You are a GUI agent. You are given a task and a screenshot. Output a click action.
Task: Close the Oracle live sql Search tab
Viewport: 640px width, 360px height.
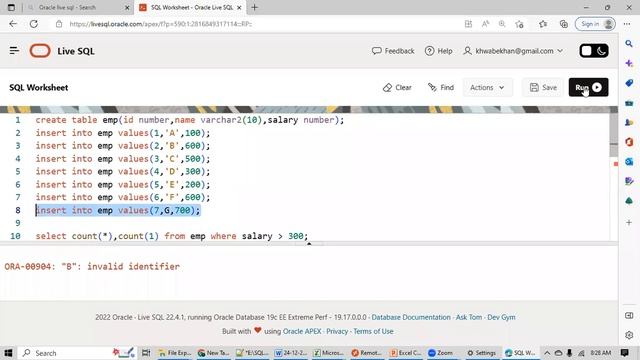pyautogui.click(x=127, y=7)
